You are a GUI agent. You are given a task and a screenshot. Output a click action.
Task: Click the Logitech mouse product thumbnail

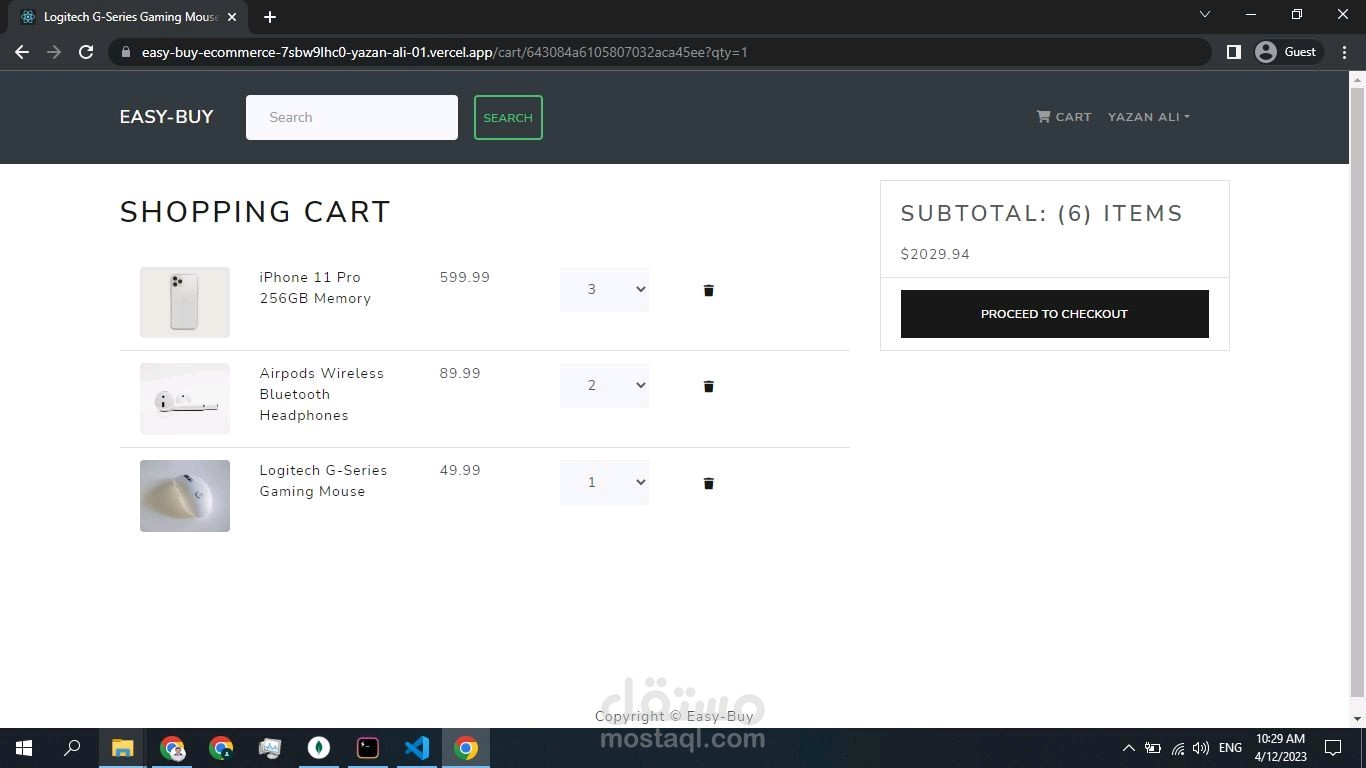[185, 496]
